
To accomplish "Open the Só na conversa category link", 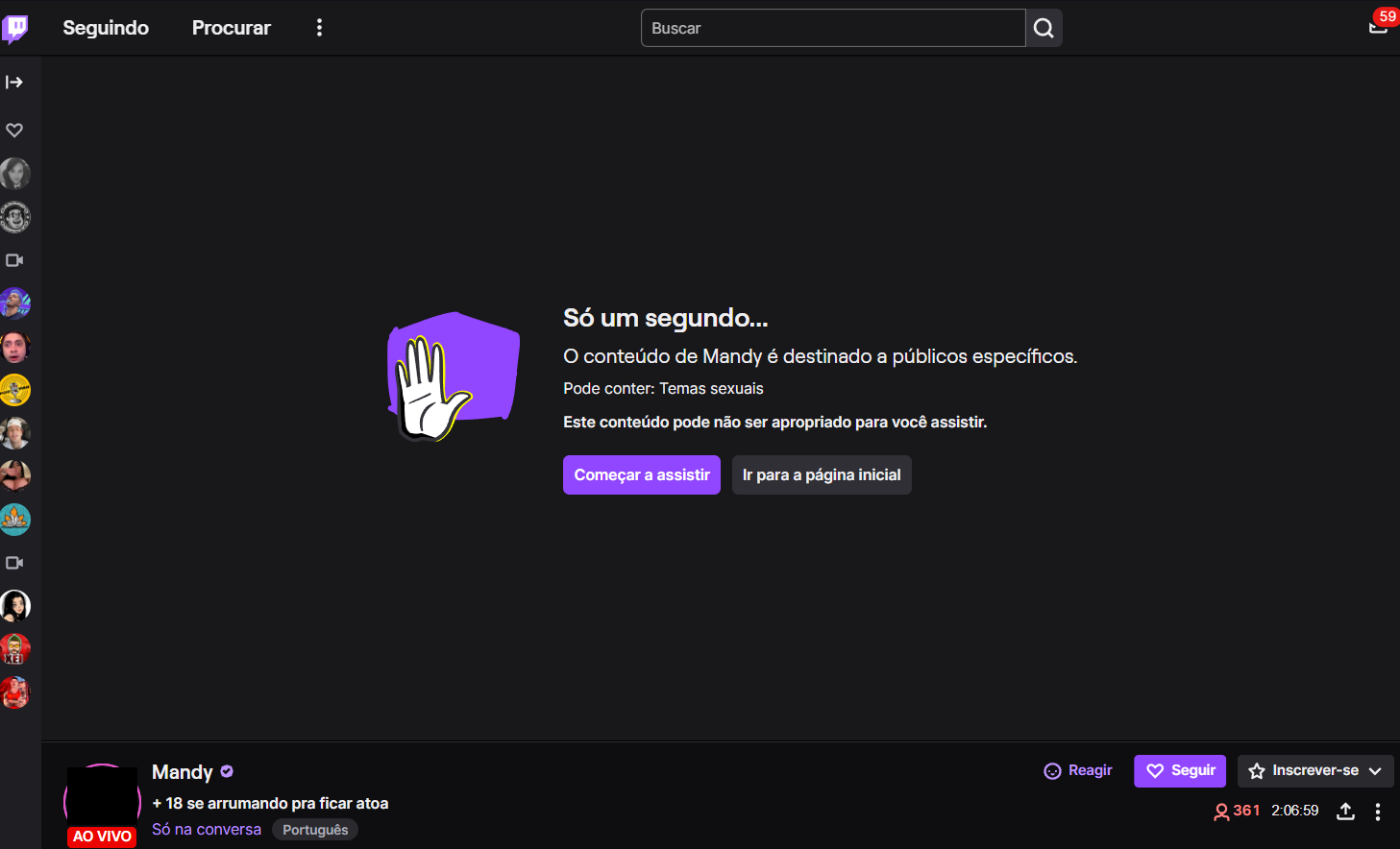I will coord(207,830).
